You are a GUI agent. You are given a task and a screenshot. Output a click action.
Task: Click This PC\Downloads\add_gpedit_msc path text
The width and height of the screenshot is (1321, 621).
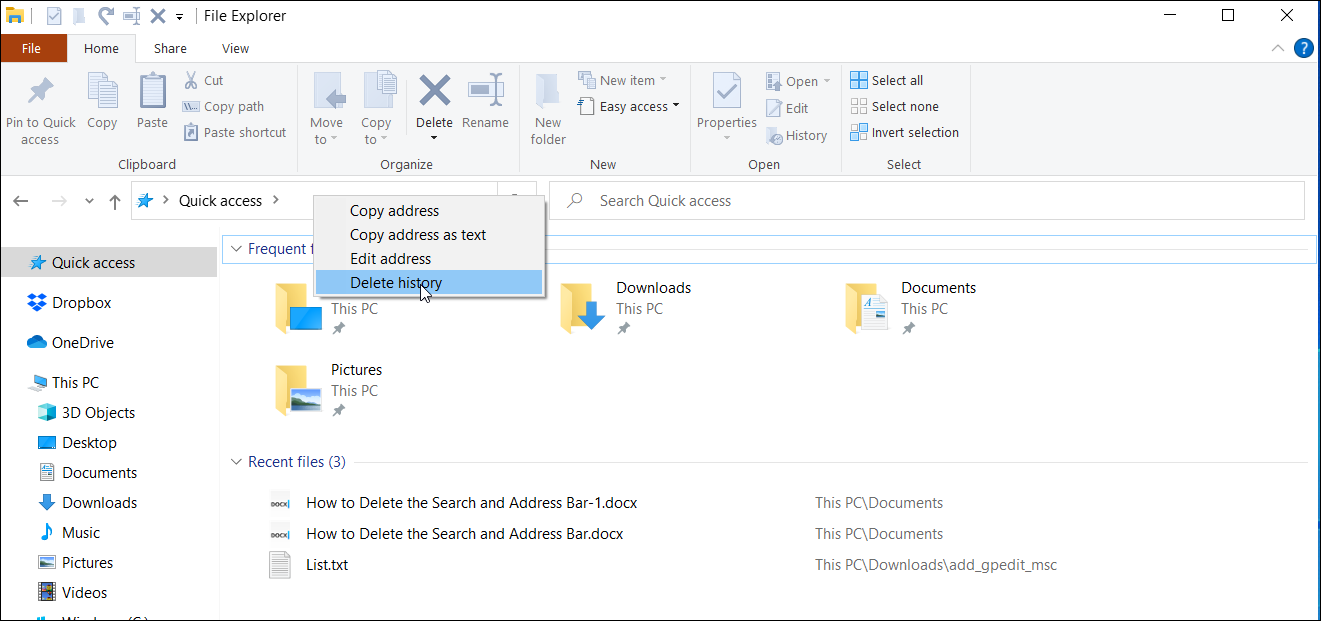coord(935,565)
